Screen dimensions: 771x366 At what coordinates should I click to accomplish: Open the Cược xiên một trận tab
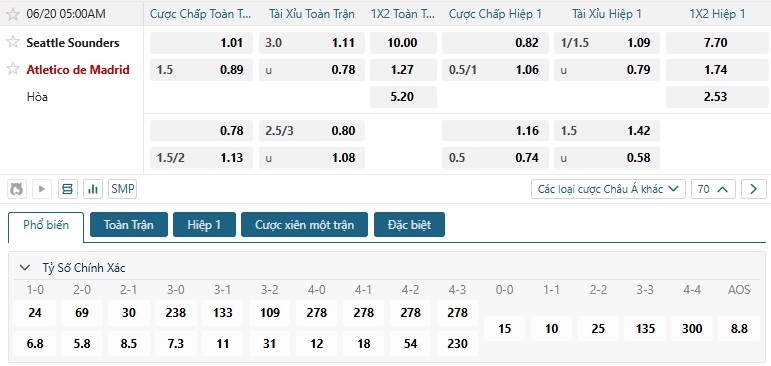click(304, 225)
